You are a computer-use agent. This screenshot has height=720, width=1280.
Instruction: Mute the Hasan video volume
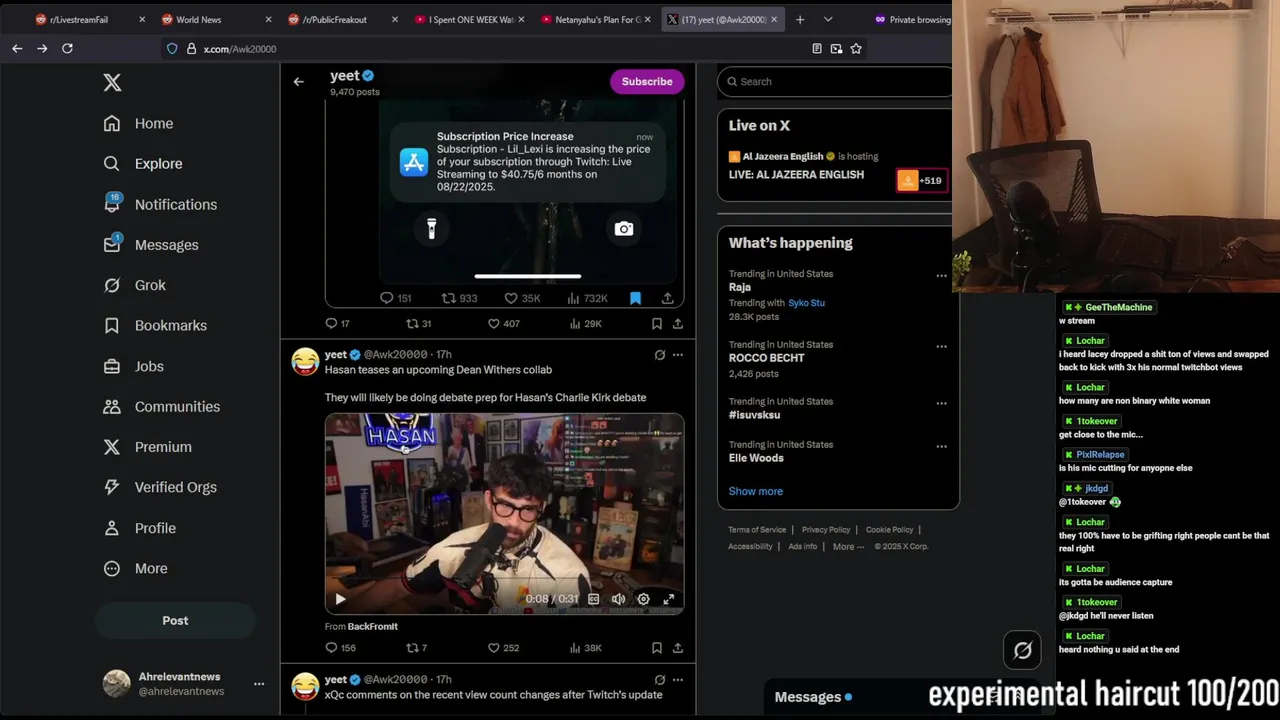pos(618,599)
